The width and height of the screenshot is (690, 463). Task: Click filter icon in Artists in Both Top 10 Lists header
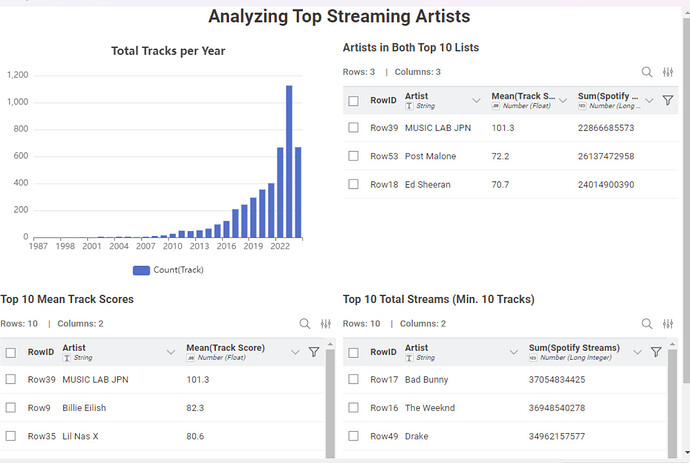[x=668, y=101]
